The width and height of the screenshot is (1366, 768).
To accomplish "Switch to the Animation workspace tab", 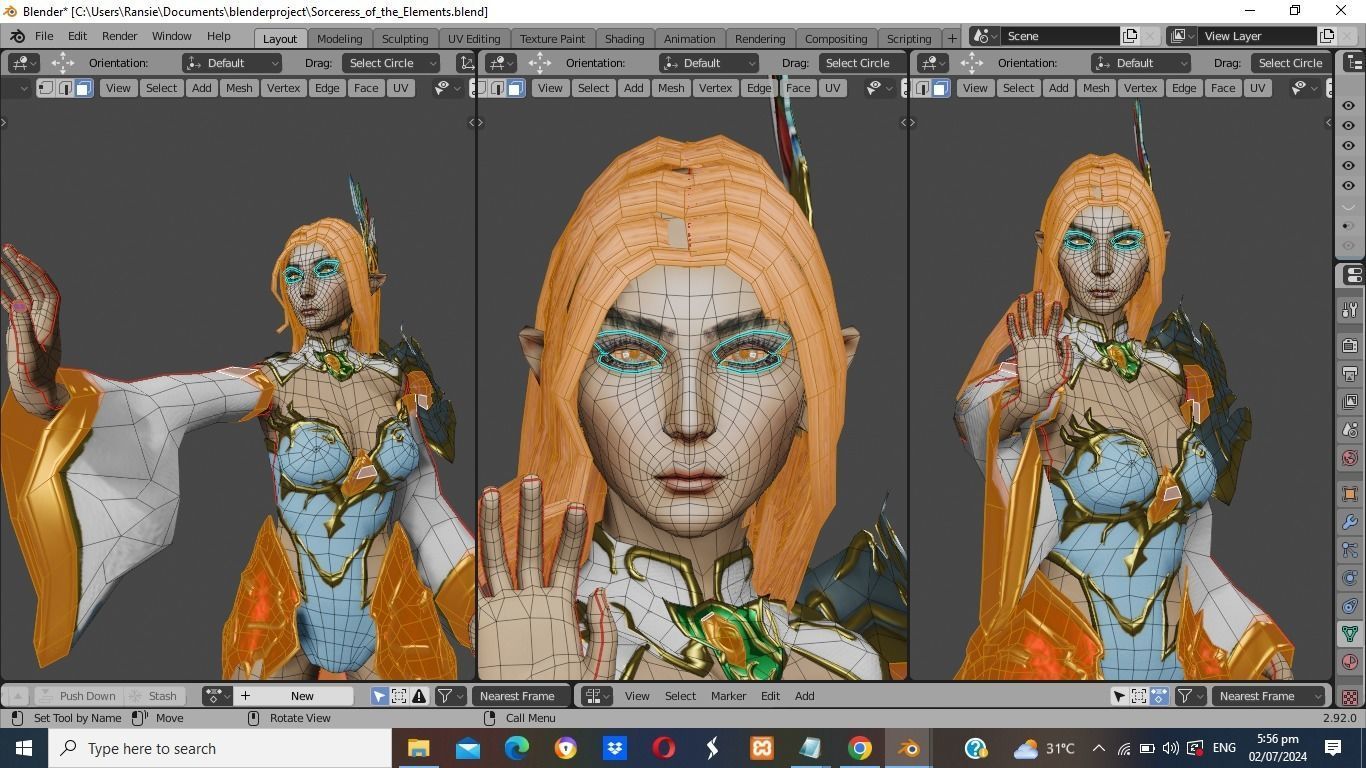I will click(689, 38).
